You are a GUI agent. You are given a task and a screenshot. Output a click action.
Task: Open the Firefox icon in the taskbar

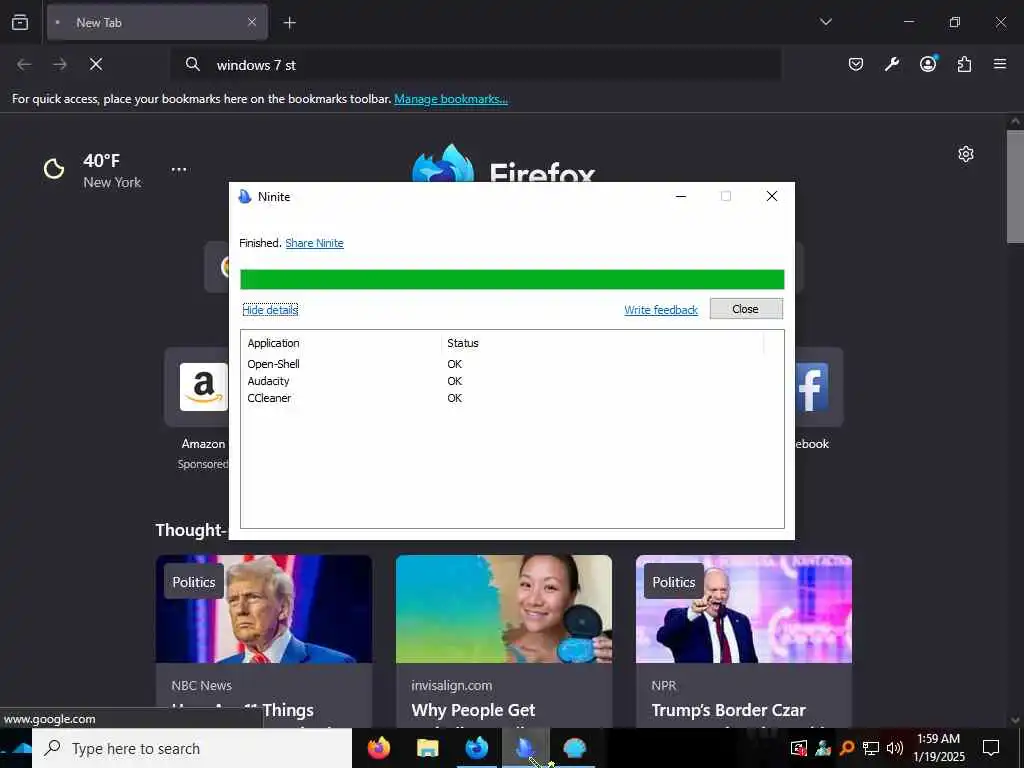379,748
